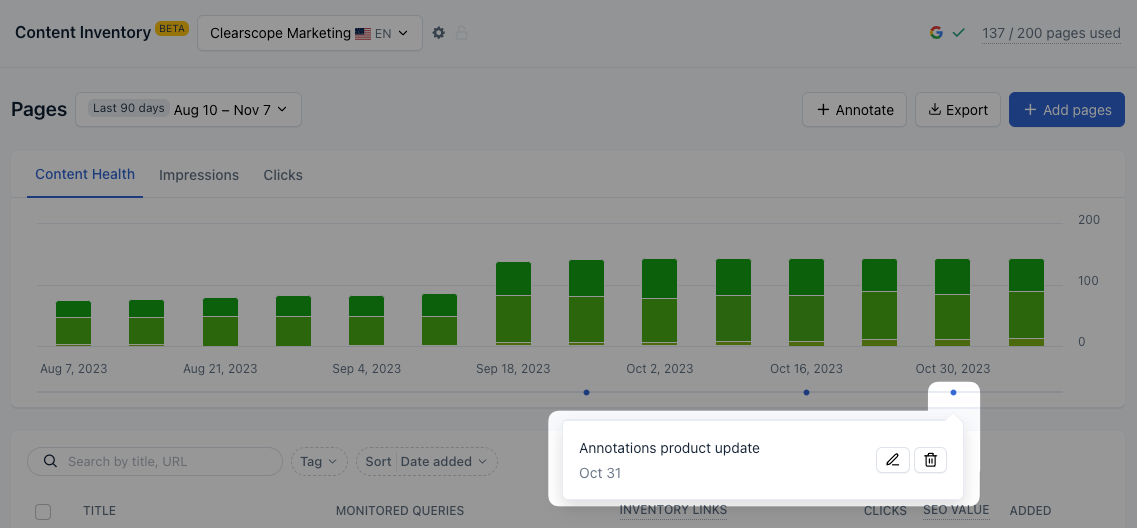Switch to the Content Health tab

85,175
